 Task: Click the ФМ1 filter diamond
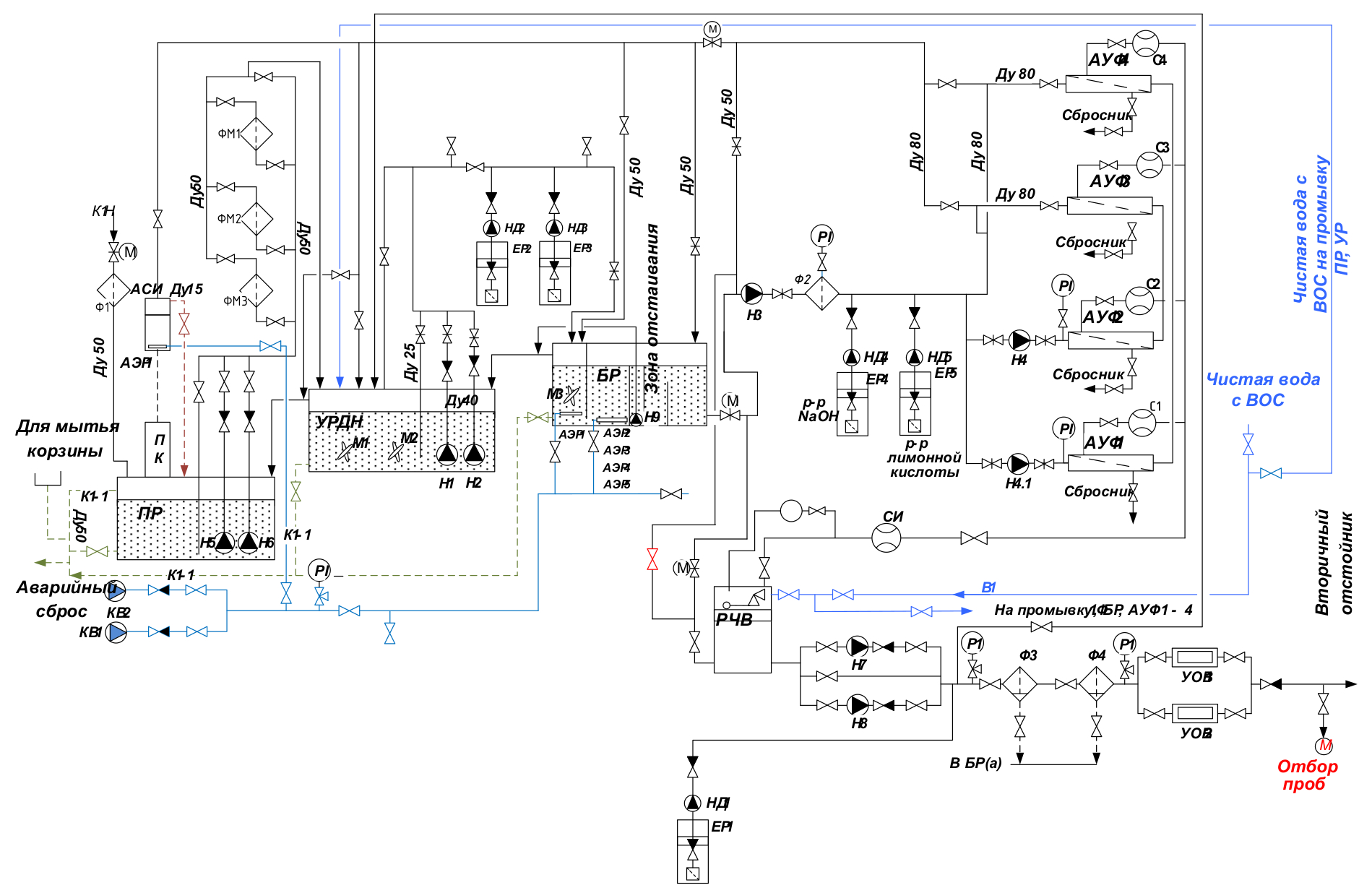(256, 134)
